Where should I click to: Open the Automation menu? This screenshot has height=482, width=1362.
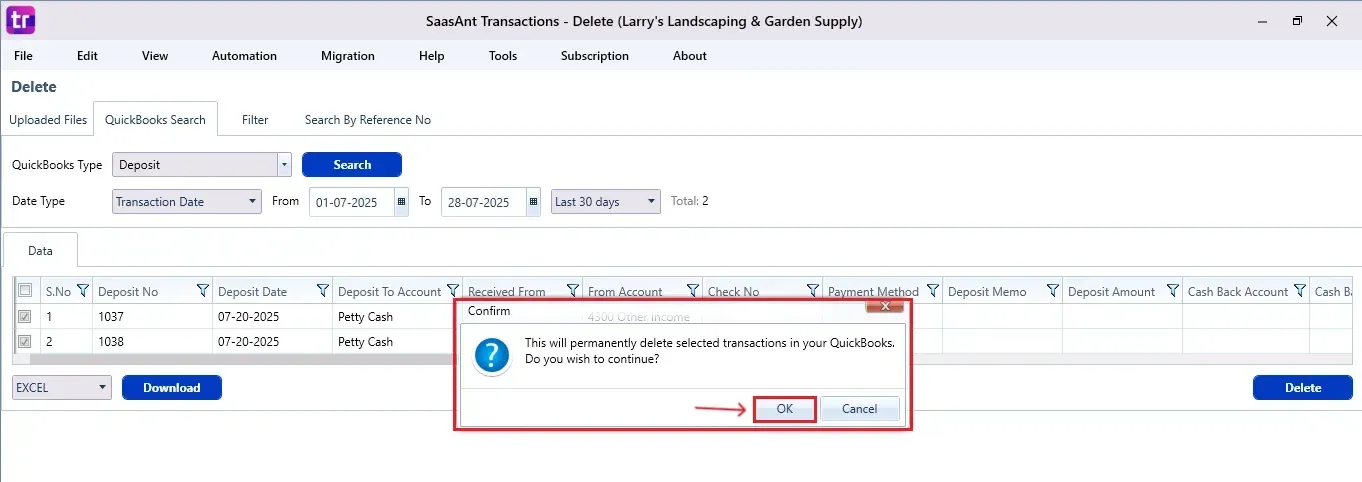tap(244, 56)
